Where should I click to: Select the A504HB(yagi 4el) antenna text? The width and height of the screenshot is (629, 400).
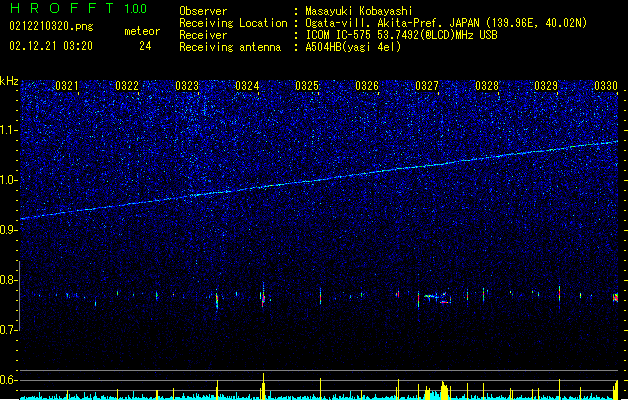[353, 47]
